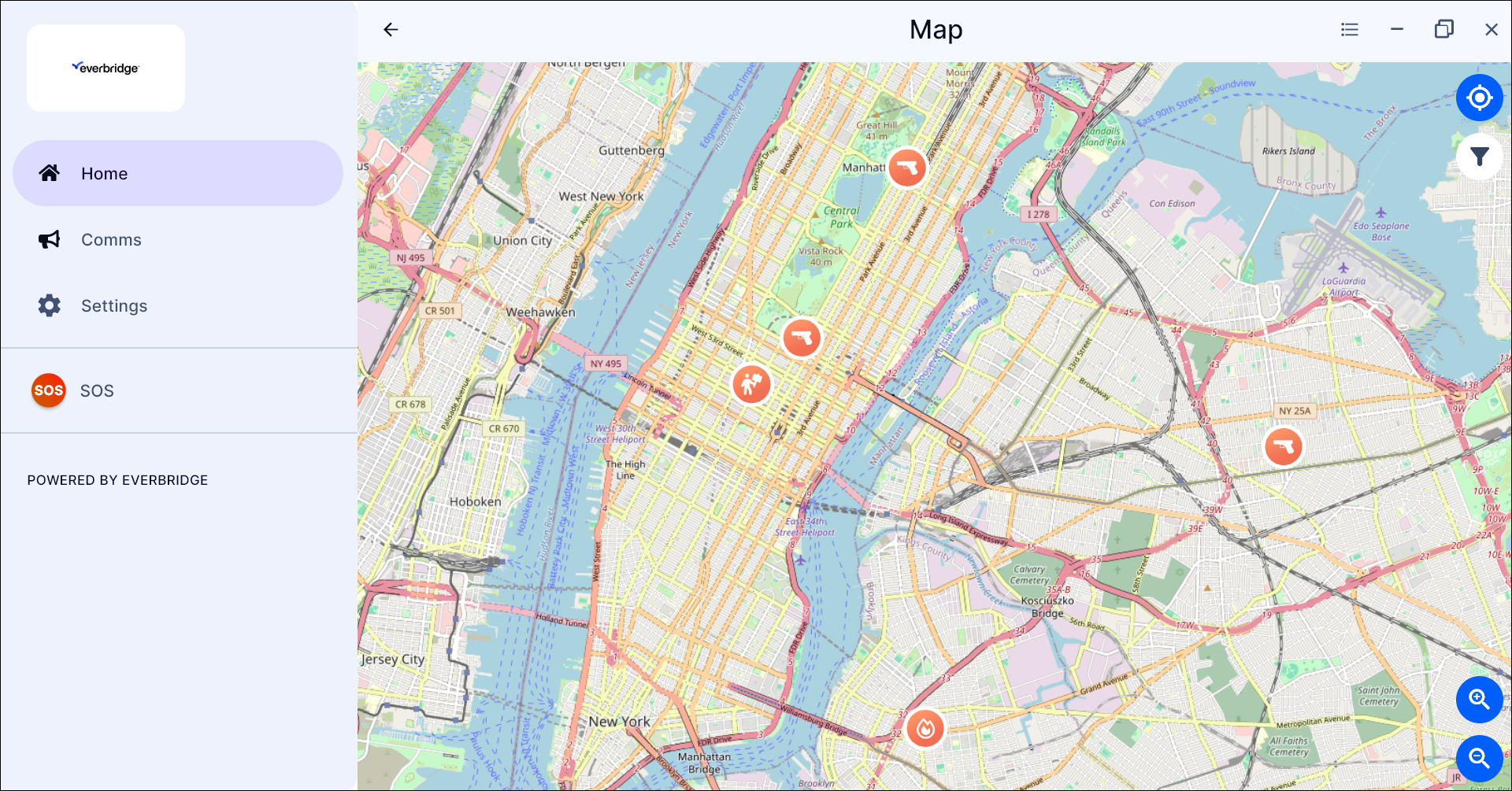1512x791 pixels.
Task: Click the Everbridge logo card
Action: (106, 68)
